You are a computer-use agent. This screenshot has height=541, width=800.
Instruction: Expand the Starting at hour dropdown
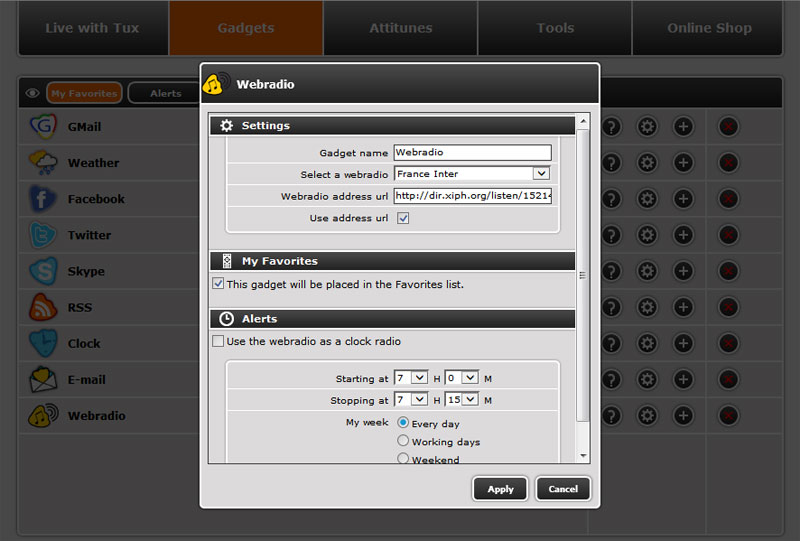tap(411, 378)
